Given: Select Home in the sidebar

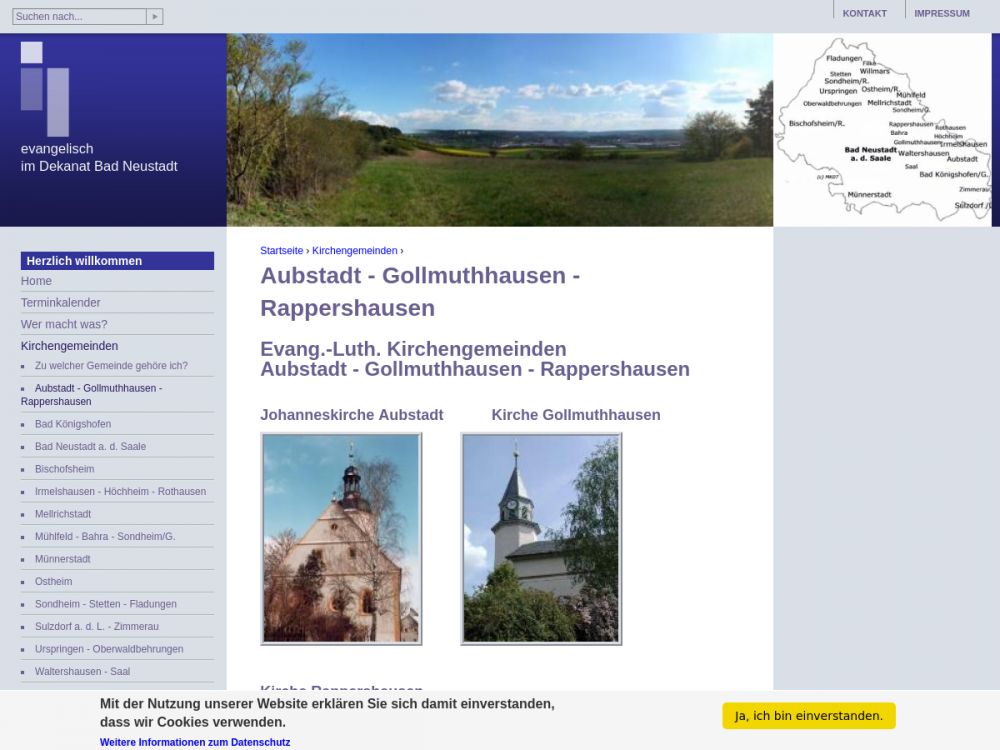Looking at the screenshot, I should coord(36,281).
